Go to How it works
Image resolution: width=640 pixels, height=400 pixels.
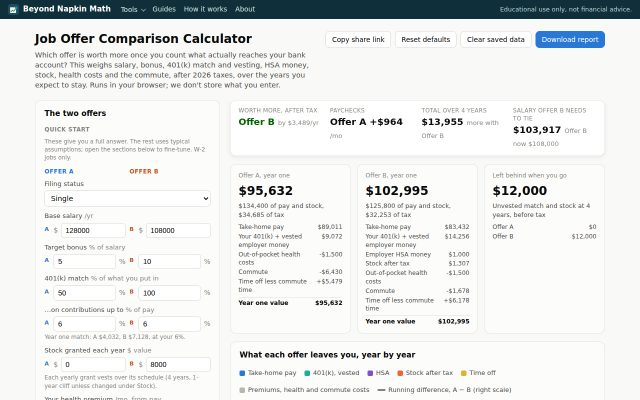[x=205, y=9]
